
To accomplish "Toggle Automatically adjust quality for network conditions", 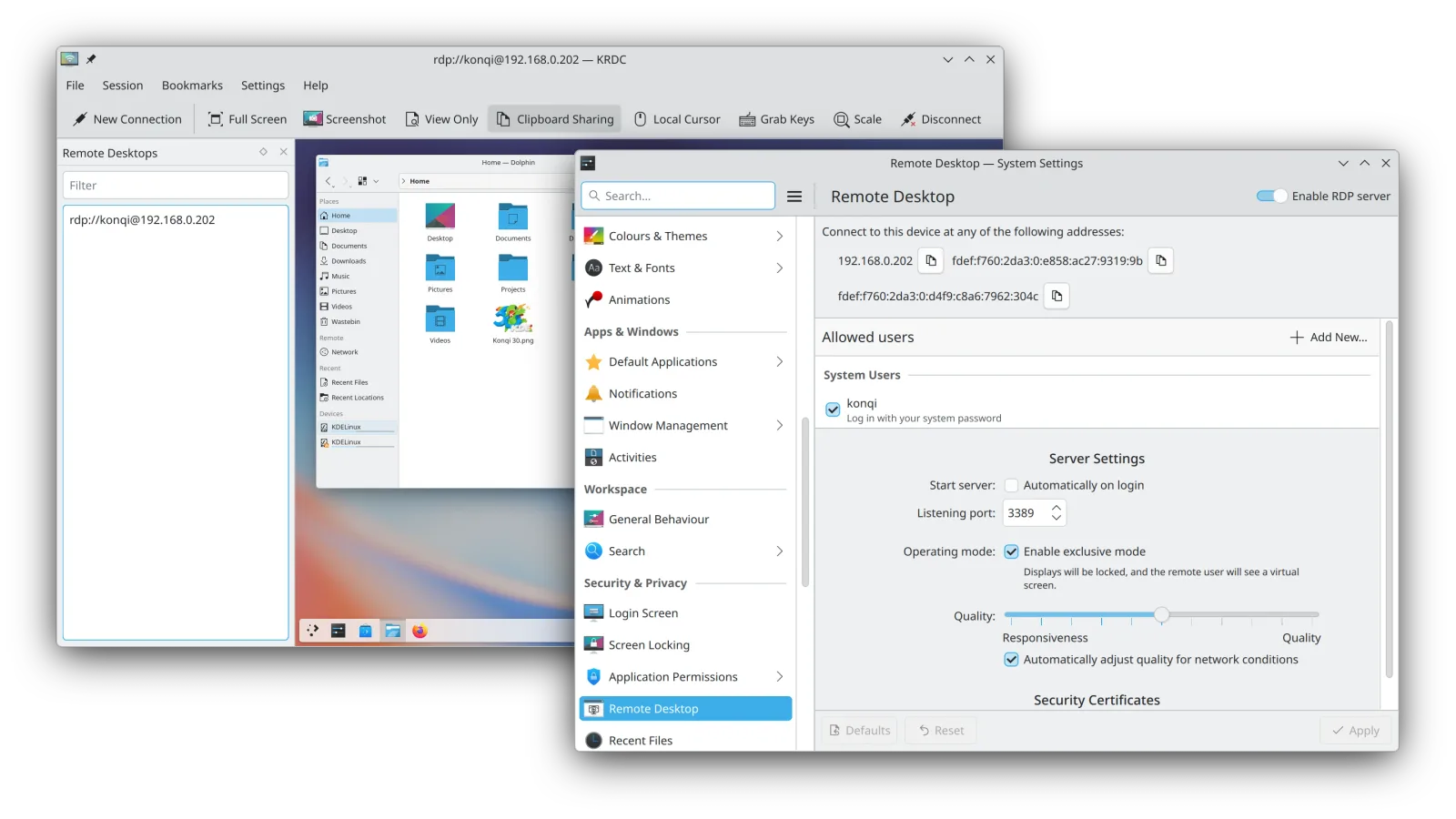I will (1011, 660).
